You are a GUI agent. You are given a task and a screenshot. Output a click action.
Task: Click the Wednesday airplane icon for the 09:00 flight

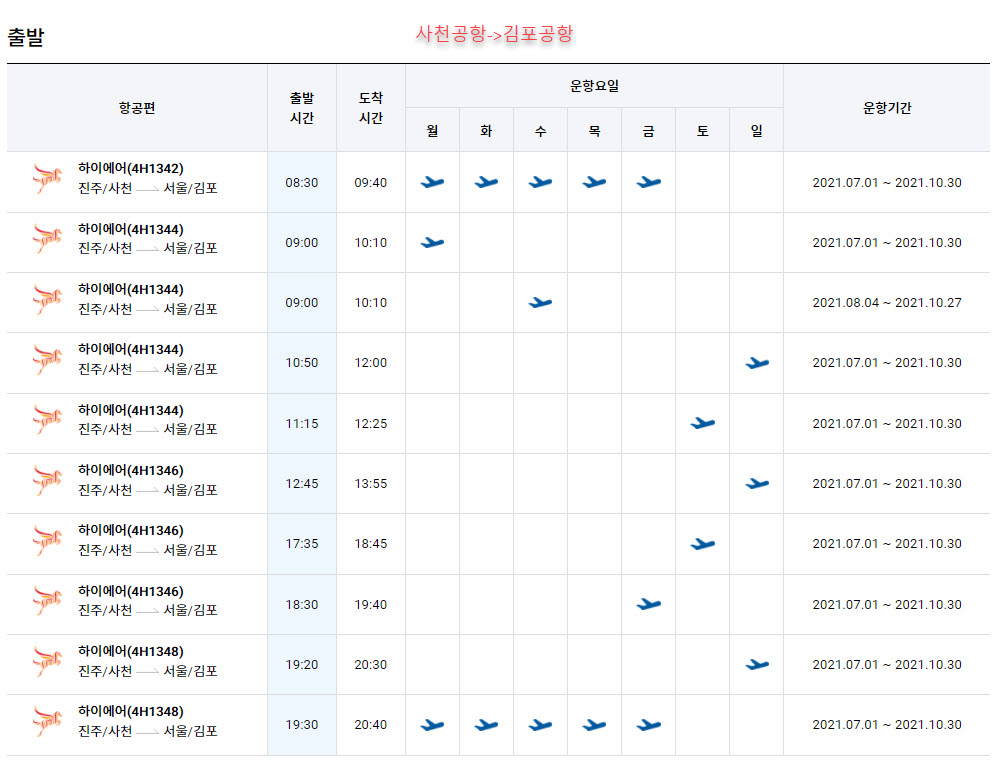[x=540, y=303]
